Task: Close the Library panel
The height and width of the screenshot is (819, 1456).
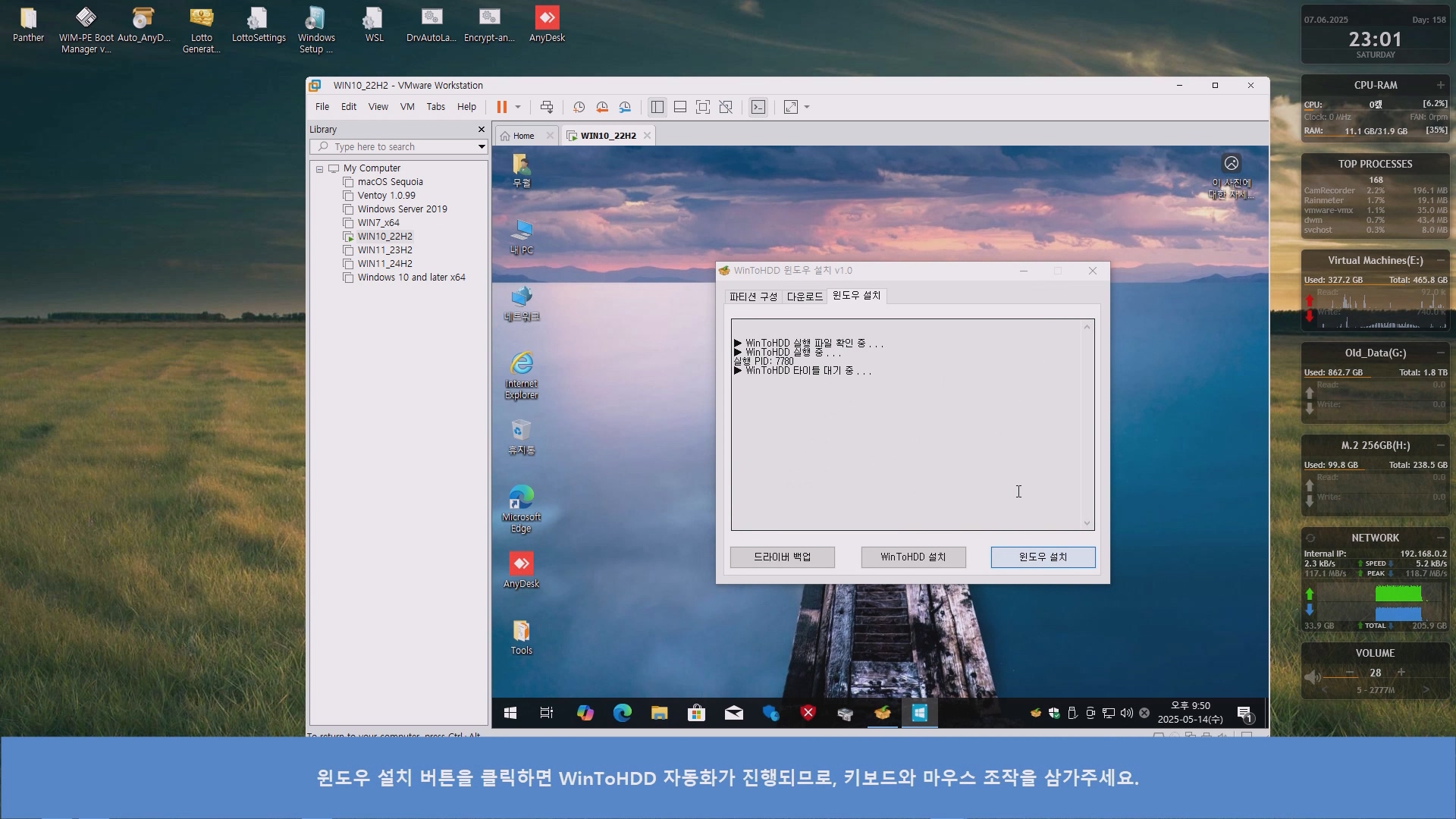Action: click(x=481, y=130)
